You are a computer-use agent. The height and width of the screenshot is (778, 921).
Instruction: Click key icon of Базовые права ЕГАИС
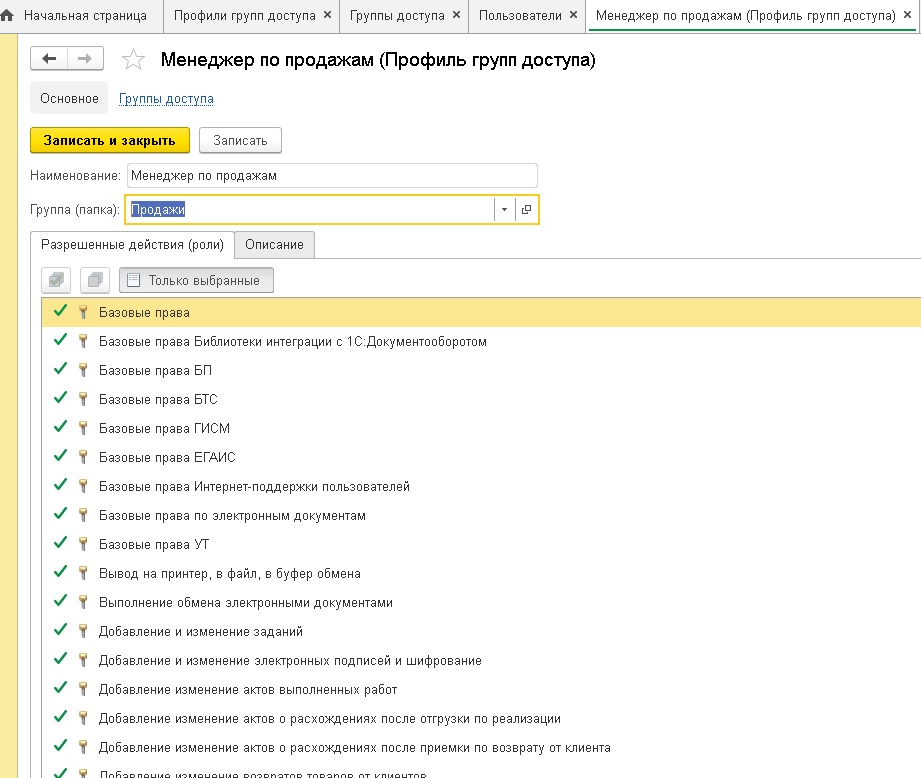click(83, 457)
